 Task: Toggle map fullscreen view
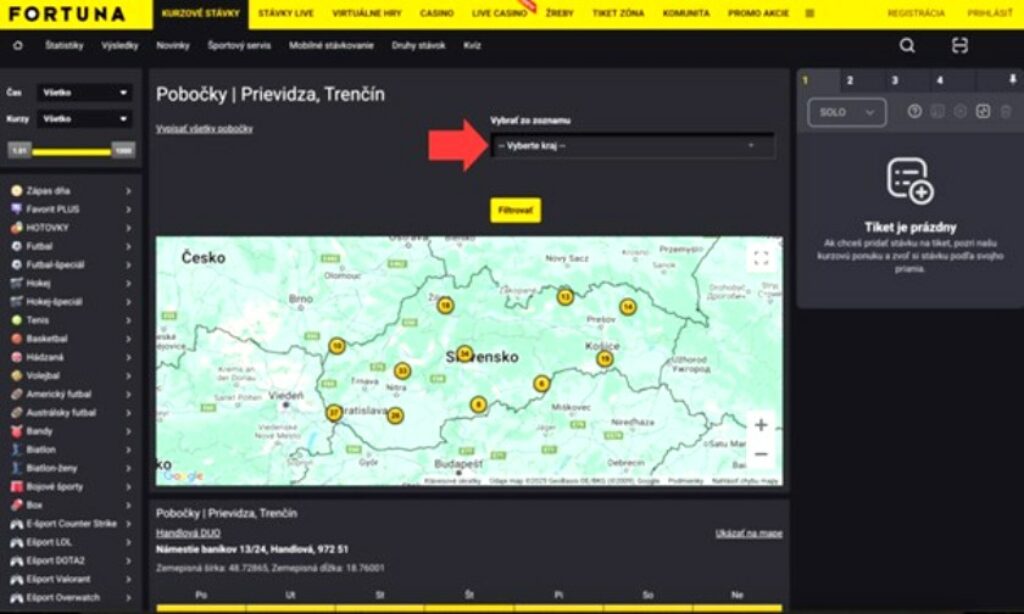pyautogui.click(x=761, y=258)
